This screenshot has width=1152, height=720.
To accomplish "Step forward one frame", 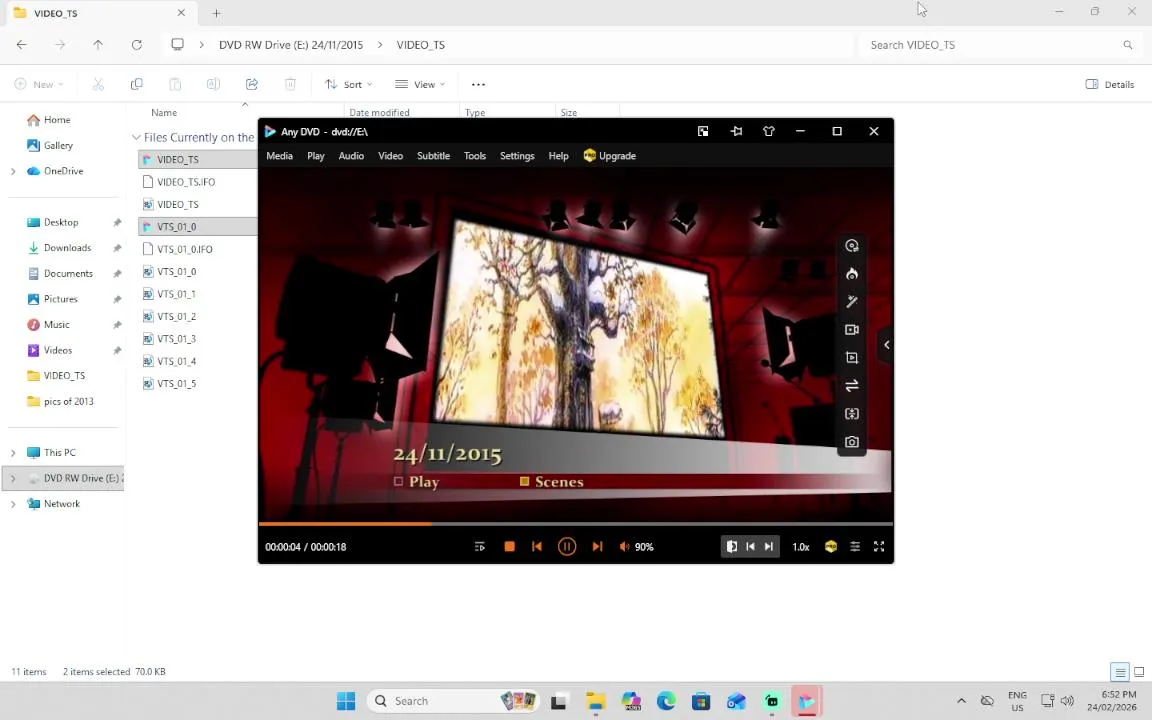I will pos(768,547).
